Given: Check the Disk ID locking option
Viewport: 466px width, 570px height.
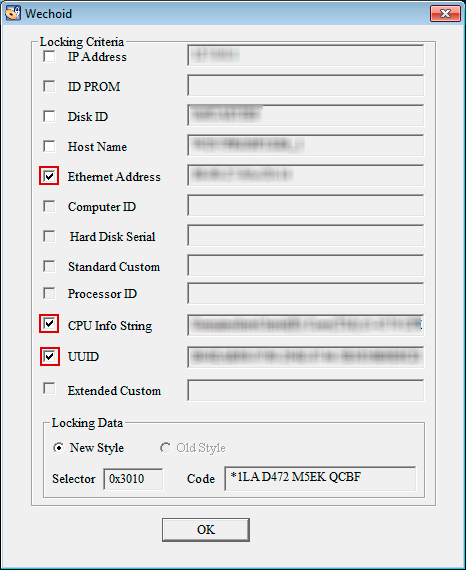Looking at the screenshot, I should [x=49, y=116].
